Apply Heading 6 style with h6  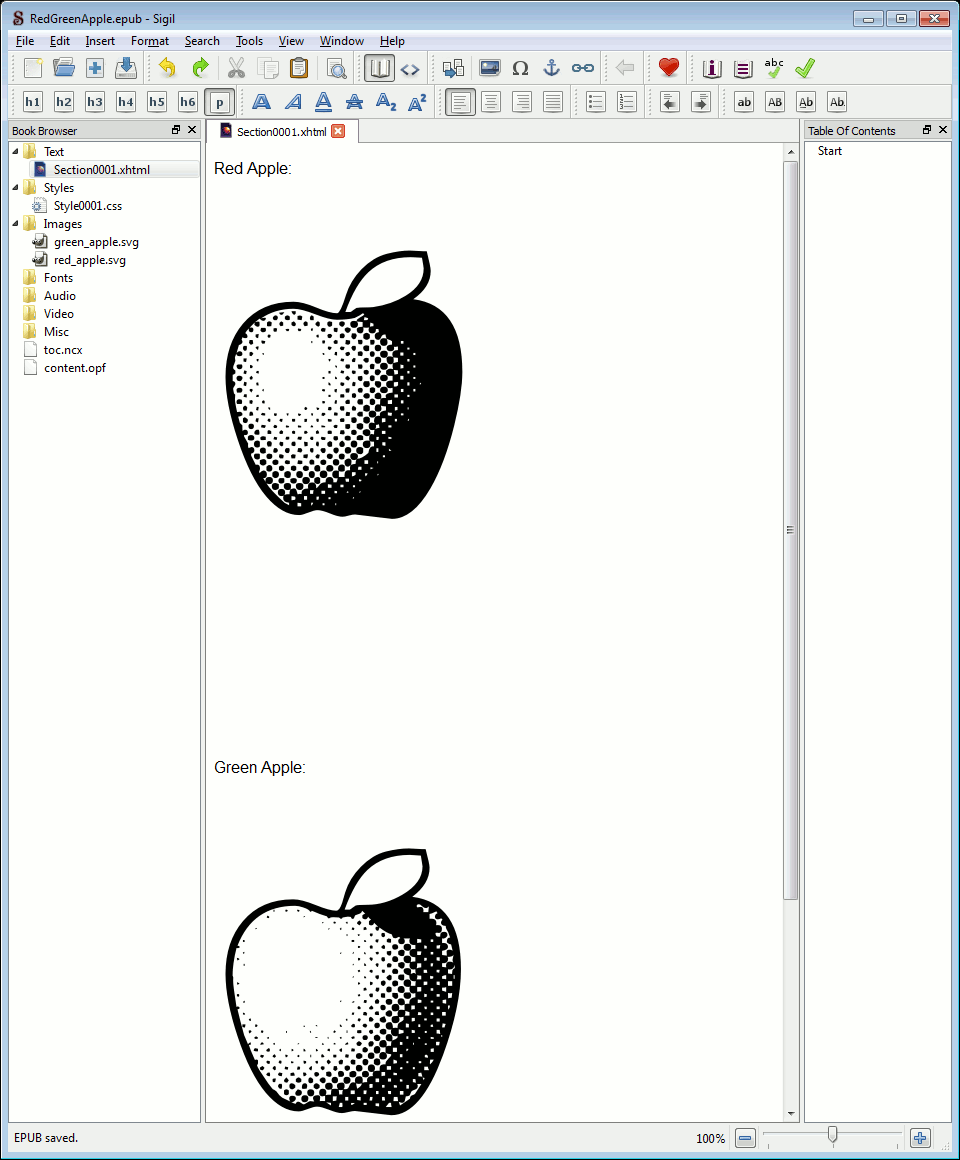(188, 102)
